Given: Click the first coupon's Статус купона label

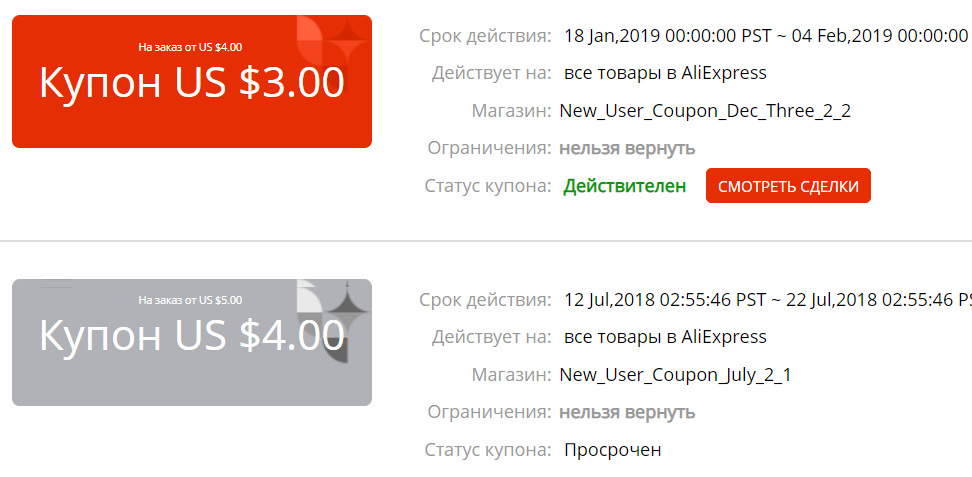Looking at the screenshot, I should tap(488, 186).
